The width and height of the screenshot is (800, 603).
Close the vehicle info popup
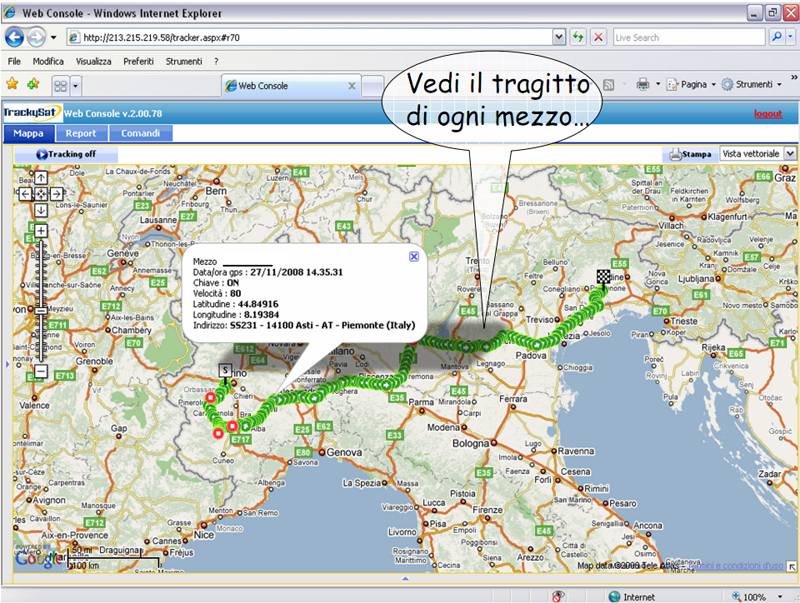point(414,257)
